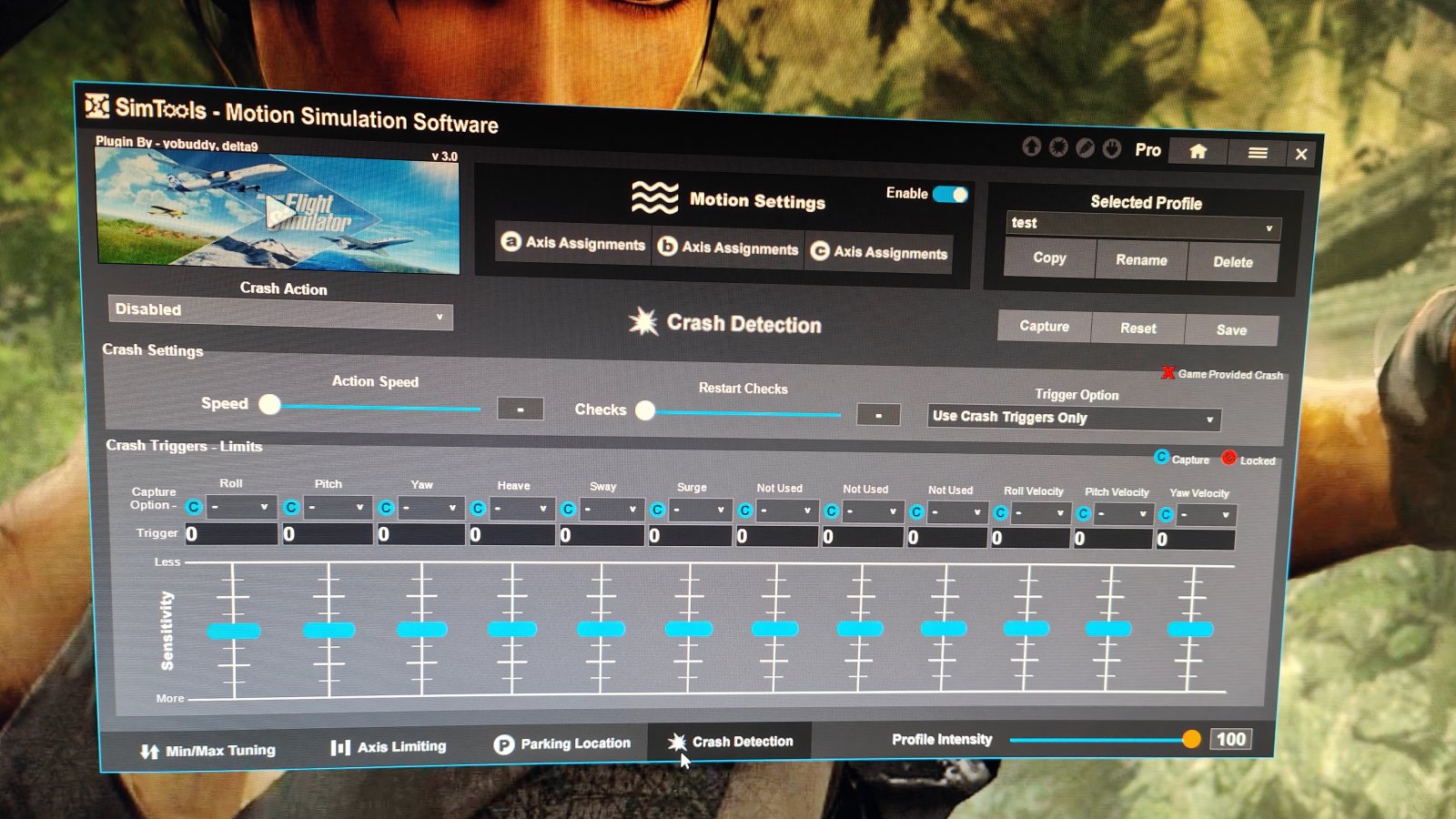Click the Yaw sensitivity slider handle
The image size is (1456, 819).
tap(422, 629)
